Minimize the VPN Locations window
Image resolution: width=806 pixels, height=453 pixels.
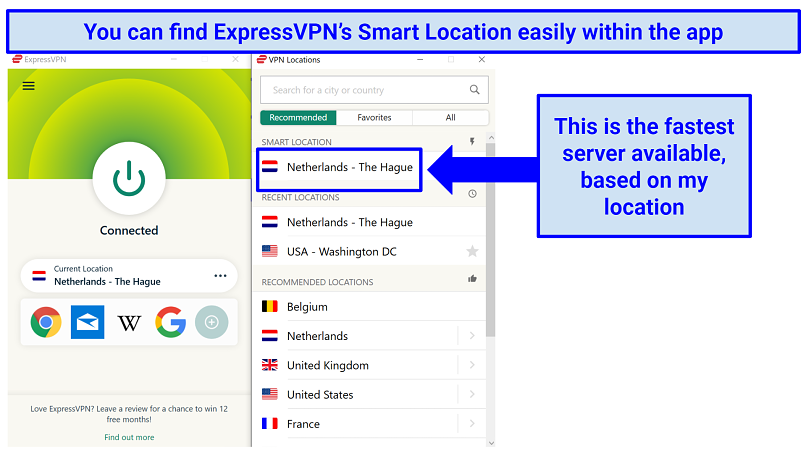[x=420, y=60]
